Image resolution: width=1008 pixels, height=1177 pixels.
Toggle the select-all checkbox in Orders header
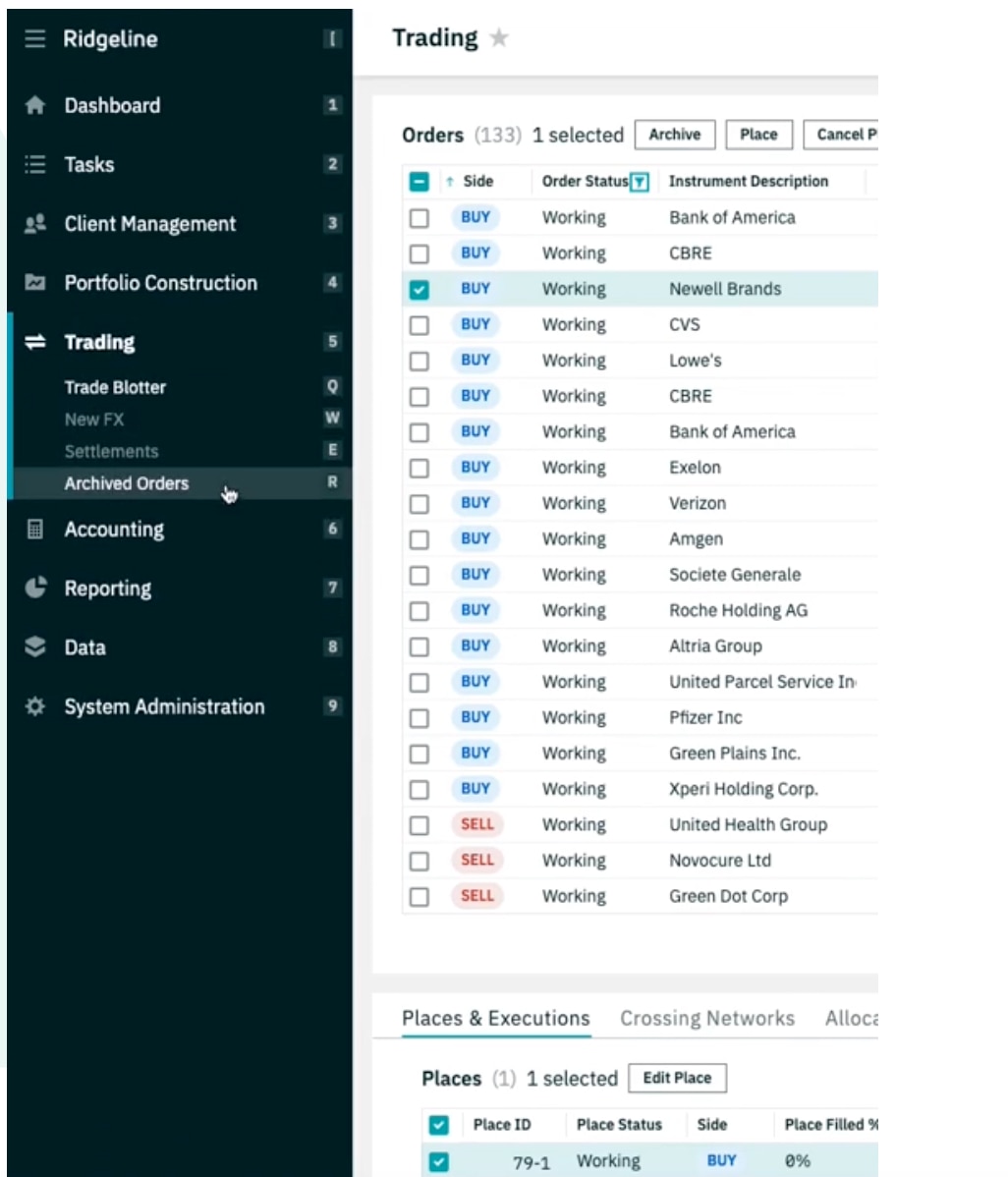[x=419, y=182]
